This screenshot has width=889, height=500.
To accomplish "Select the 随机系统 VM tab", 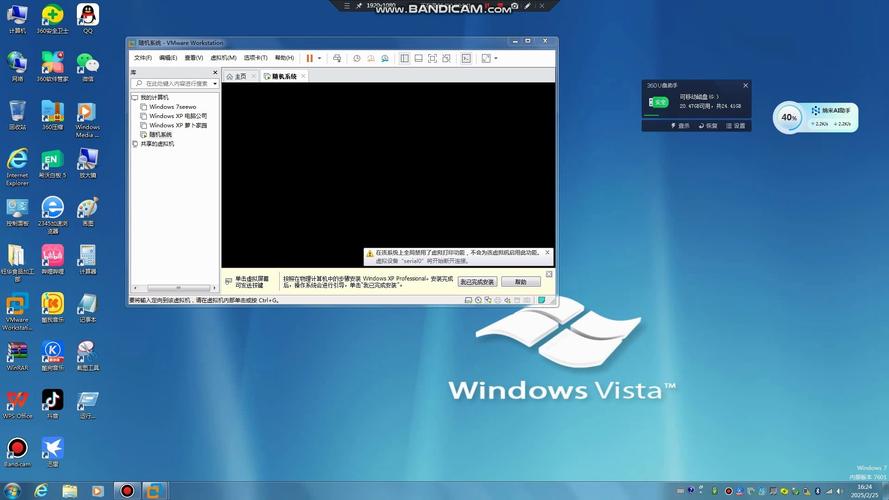I will click(x=284, y=76).
